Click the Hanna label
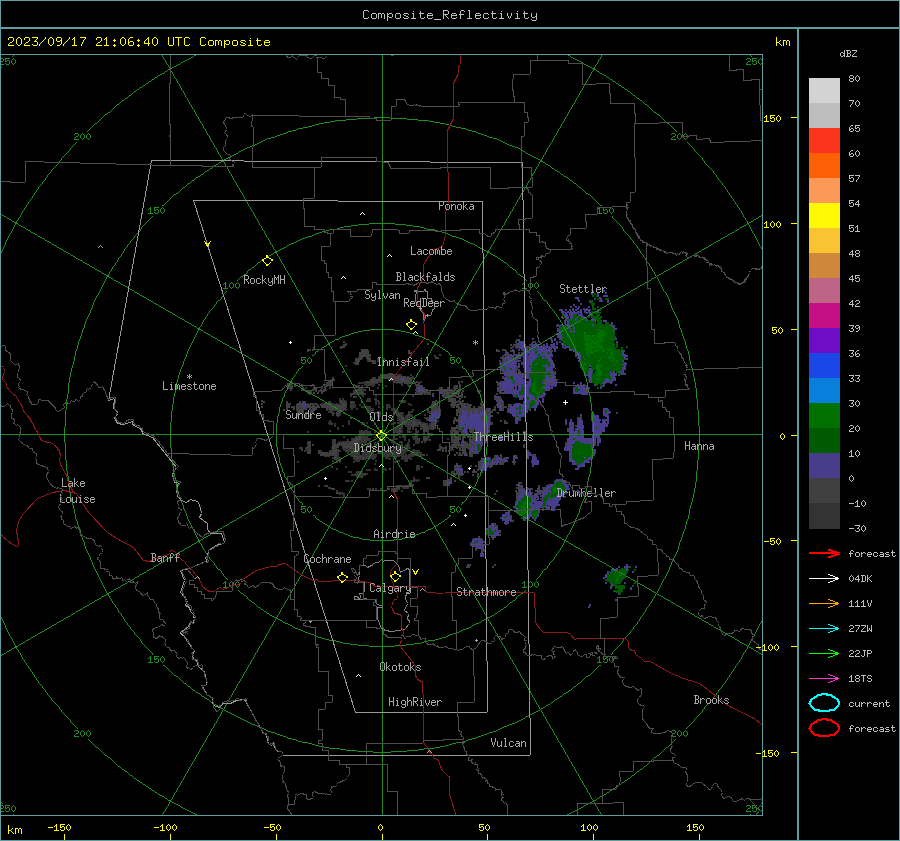The height and width of the screenshot is (841, 900). point(699,446)
